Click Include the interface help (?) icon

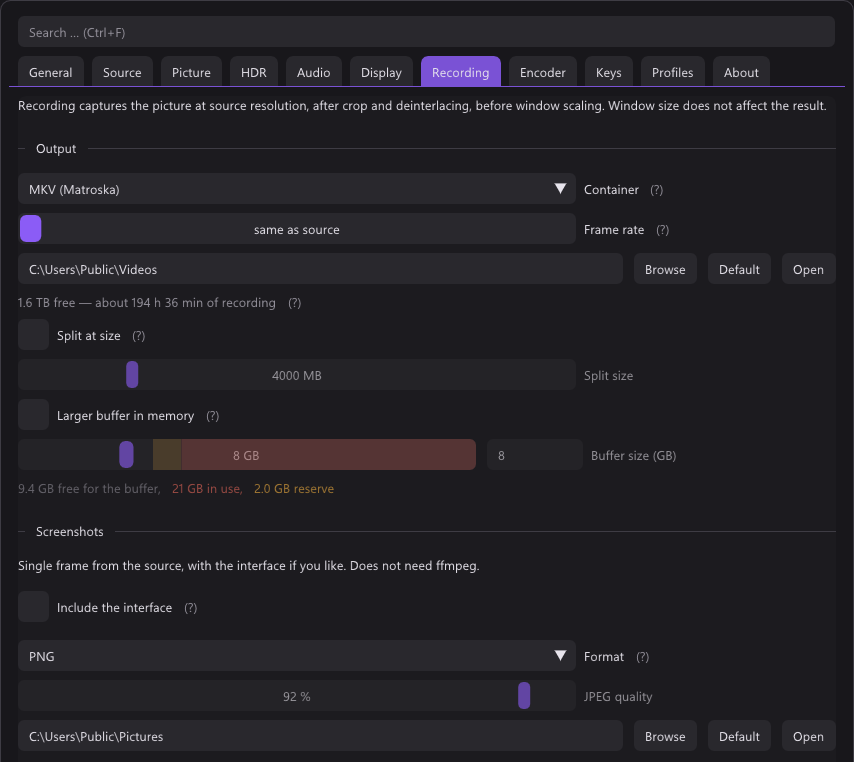click(x=190, y=607)
